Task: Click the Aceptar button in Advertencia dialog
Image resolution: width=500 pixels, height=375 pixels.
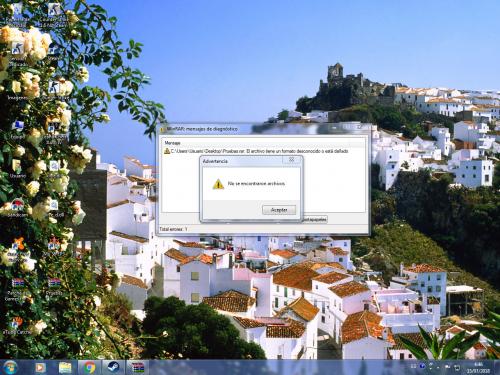Action: (279, 210)
